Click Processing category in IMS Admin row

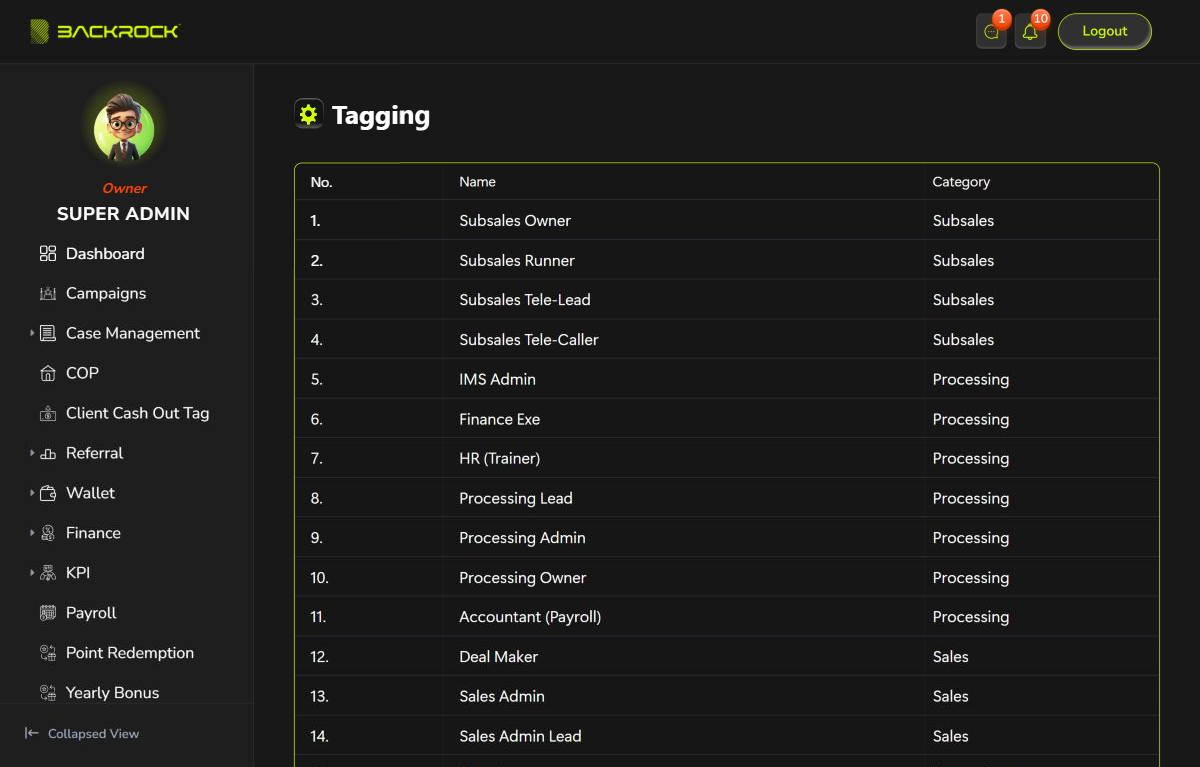[x=970, y=380]
